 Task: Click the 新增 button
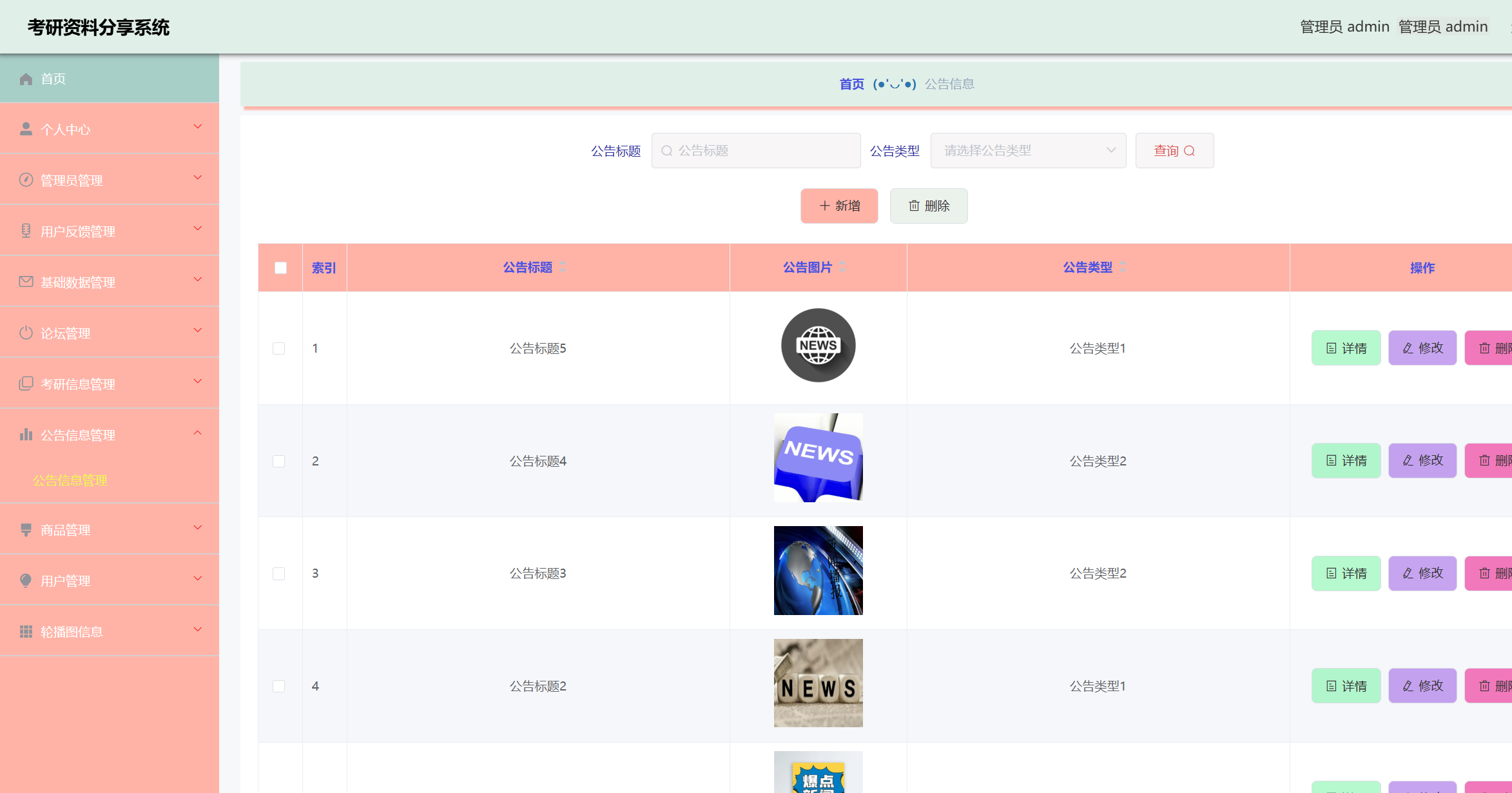pos(839,206)
